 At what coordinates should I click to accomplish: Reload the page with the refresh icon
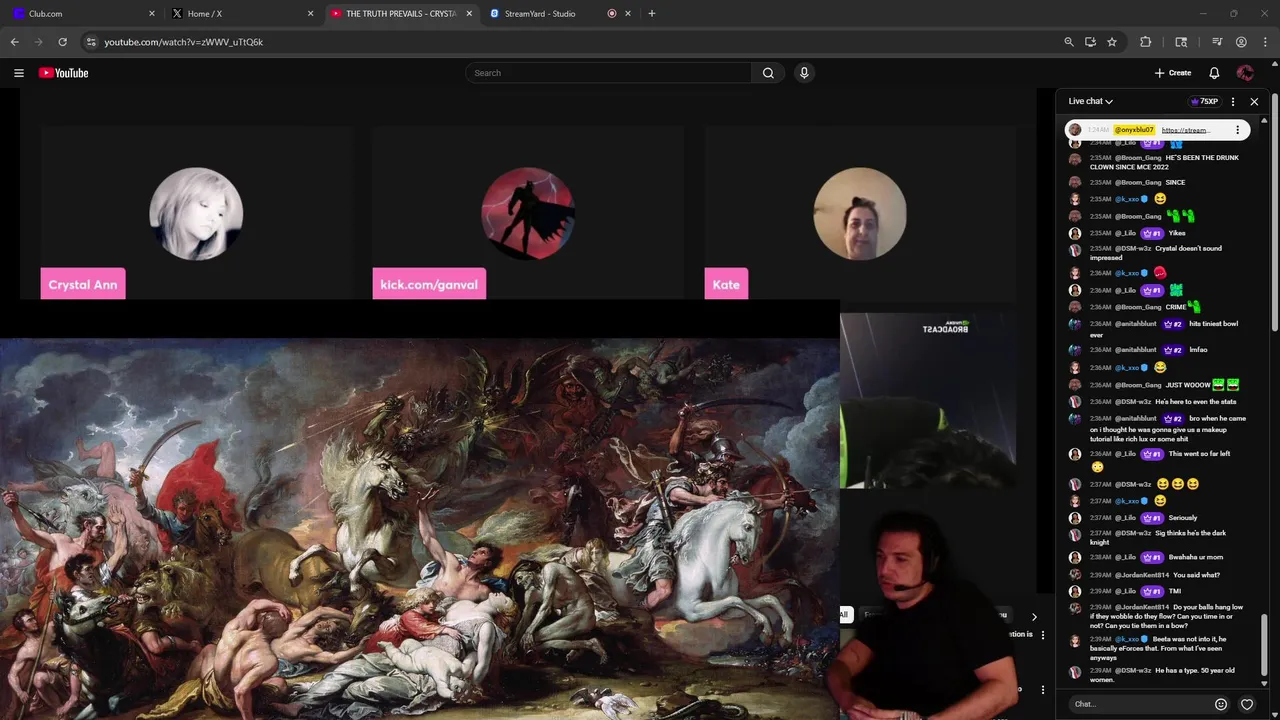pyautogui.click(x=62, y=42)
